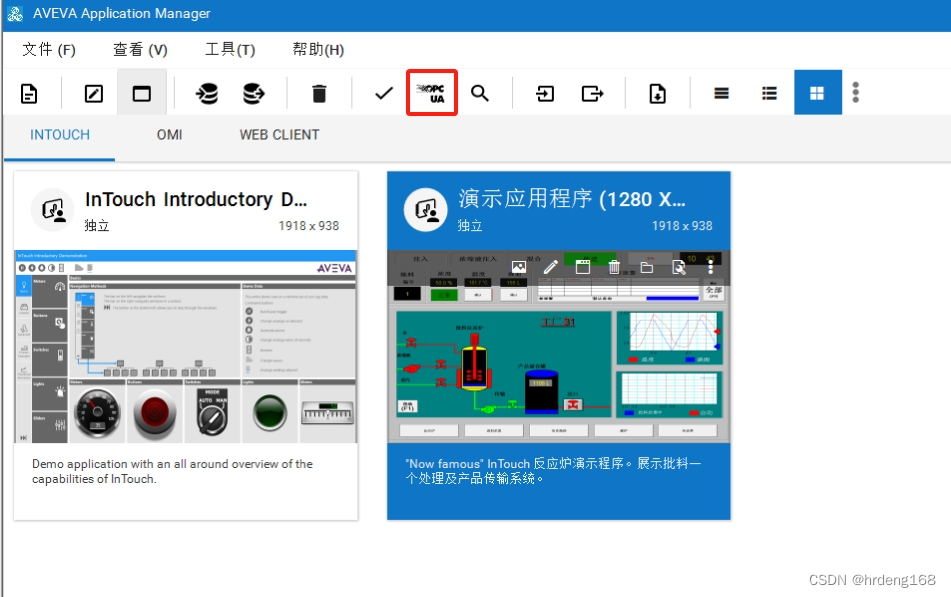Click InTouch Introductory Demo standalone app icon
Image resolution: width=951 pixels, height=597 pixels.
click(x=53, y=210)
